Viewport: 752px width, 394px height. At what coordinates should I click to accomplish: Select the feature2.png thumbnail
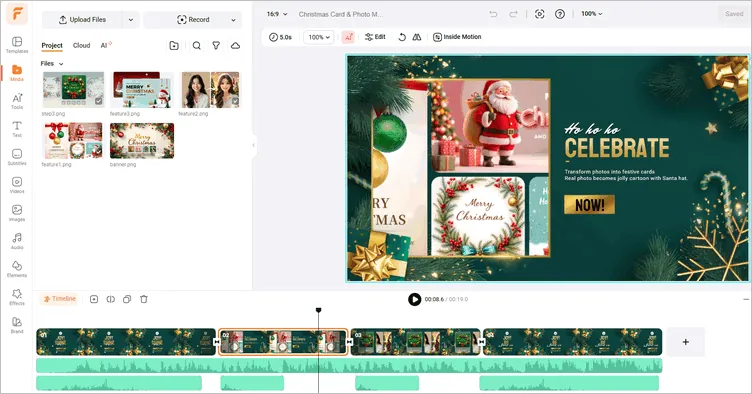click(210, 90)
